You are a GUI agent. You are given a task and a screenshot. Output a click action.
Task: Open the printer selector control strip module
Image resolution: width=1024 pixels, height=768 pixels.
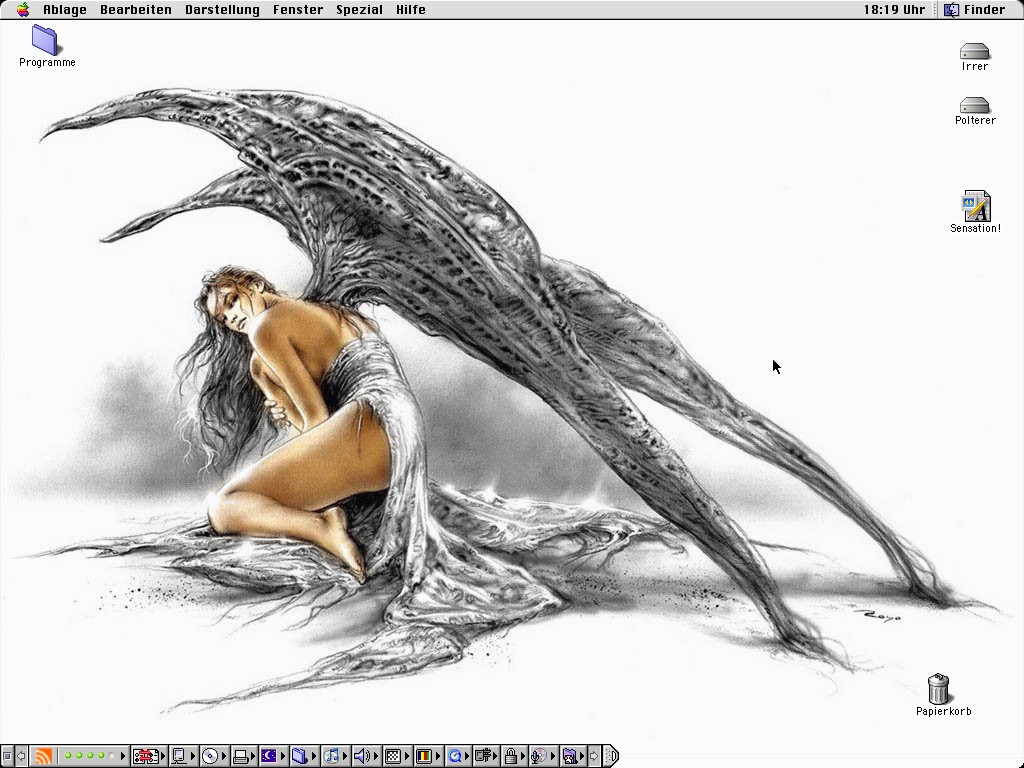pyautogui.click(x=241, y=756)
